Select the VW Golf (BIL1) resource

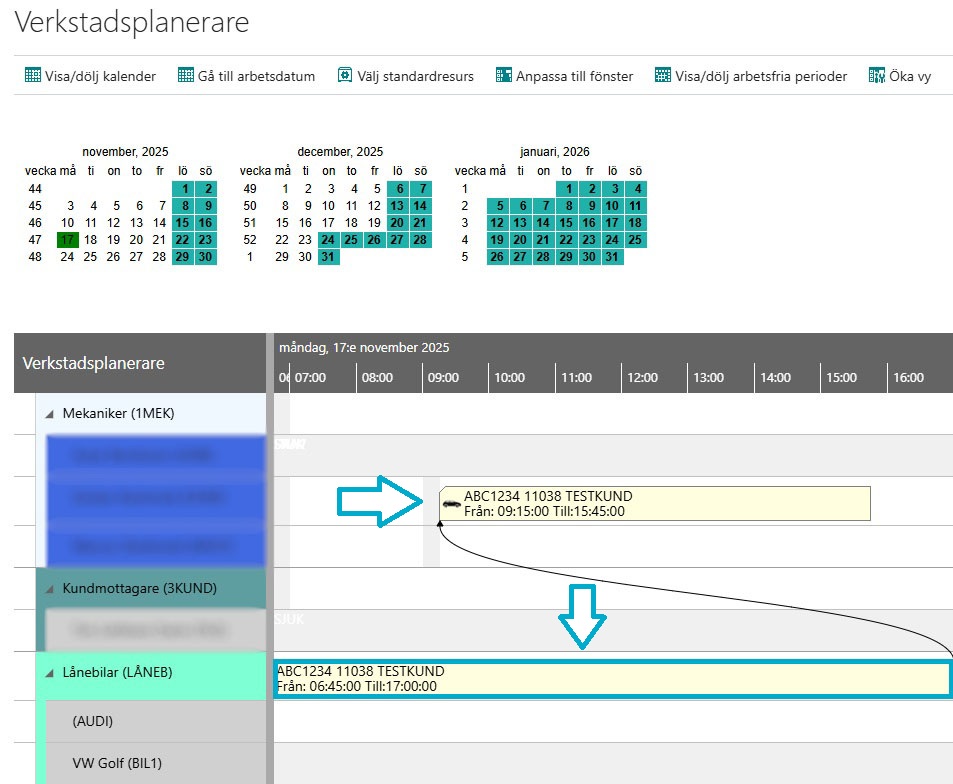[117, 764]
